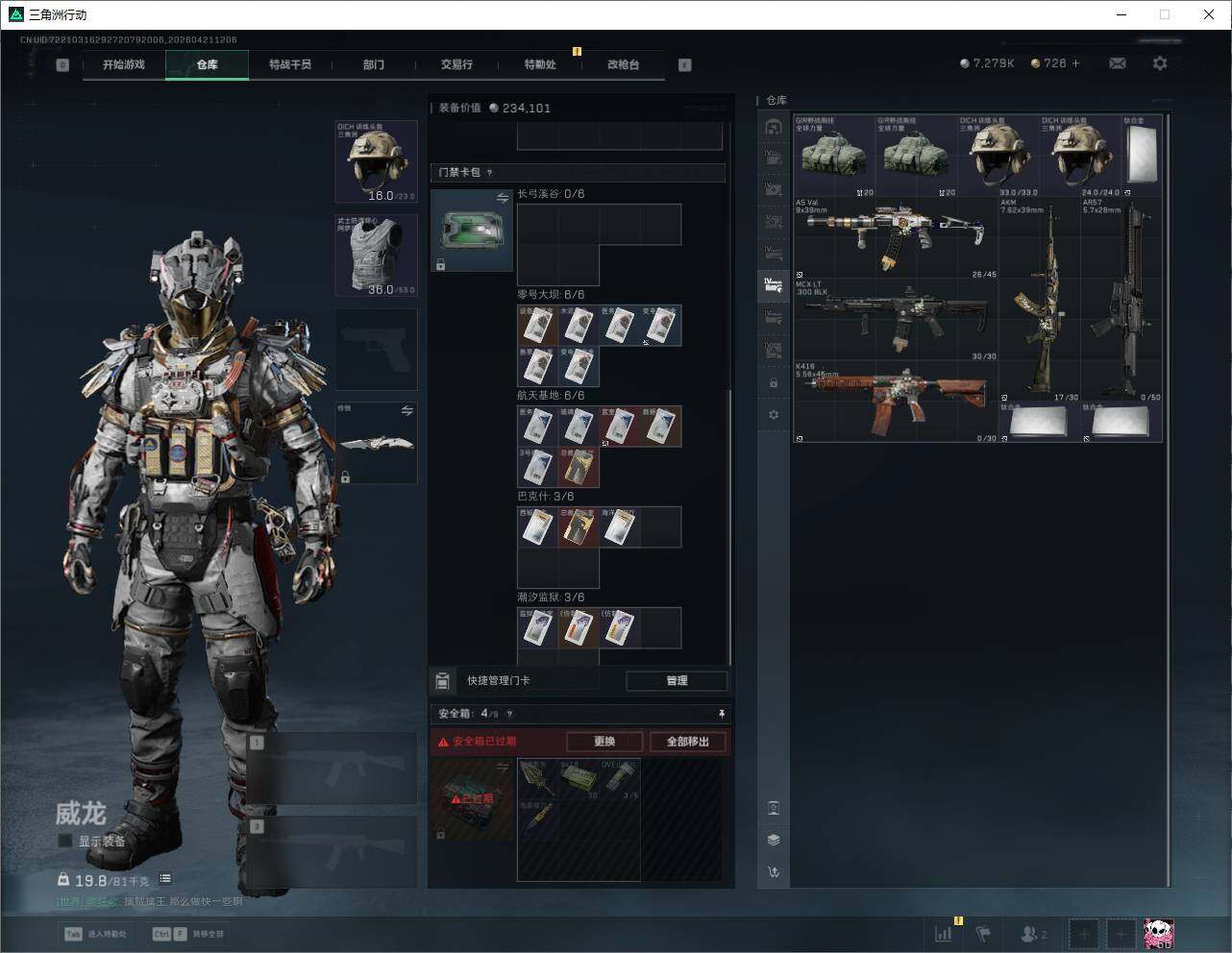Select the AKM rifle in the warehouse
Screen dimensions: 1232x953
coord(1040,300)
